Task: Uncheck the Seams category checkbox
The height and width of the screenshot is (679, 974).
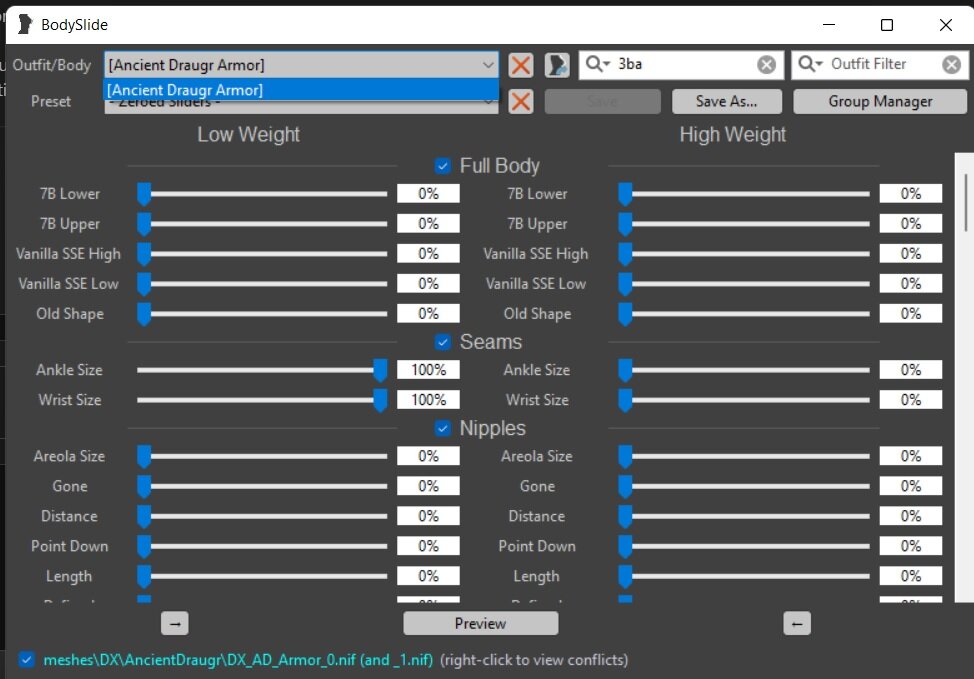Action: pos(442,342)
